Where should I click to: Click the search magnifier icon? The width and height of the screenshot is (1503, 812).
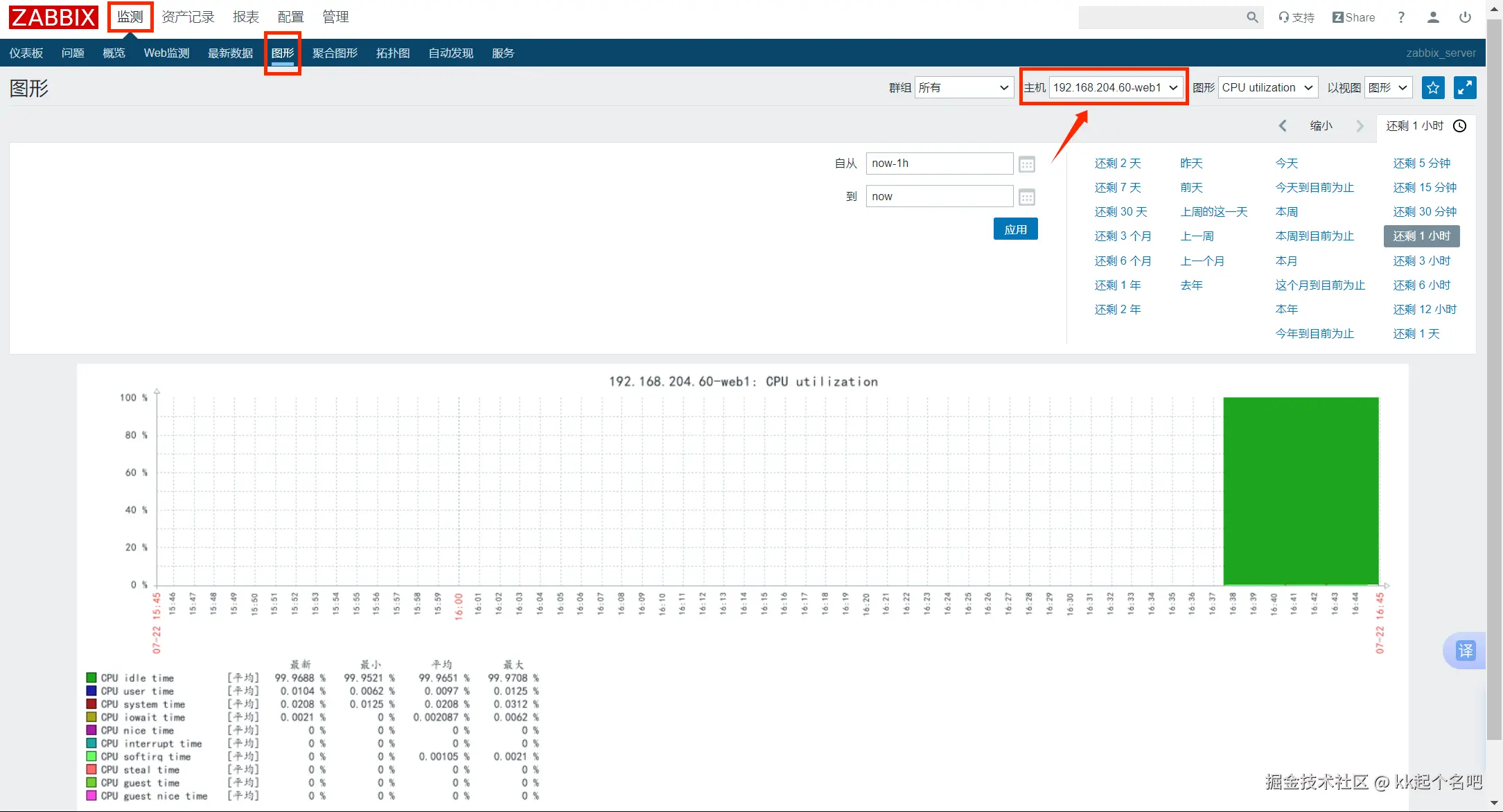point(1251,17)
